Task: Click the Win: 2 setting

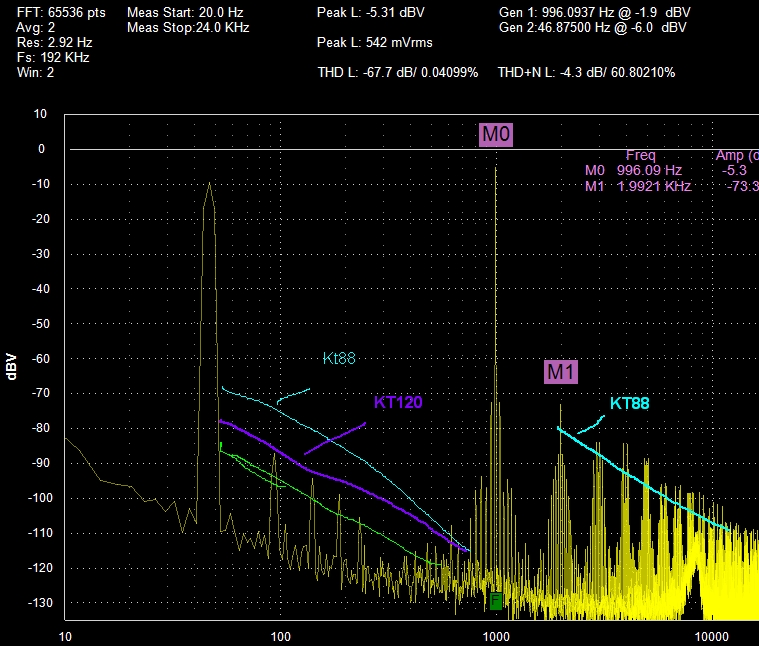Action: 35,73
